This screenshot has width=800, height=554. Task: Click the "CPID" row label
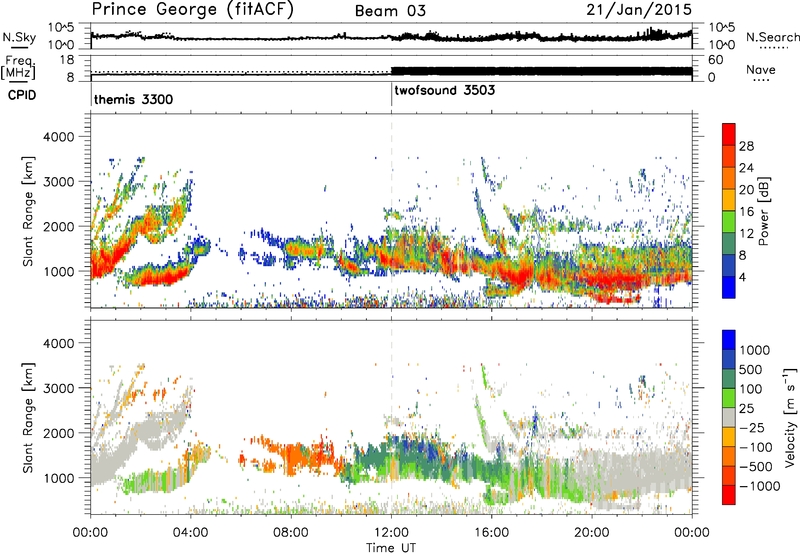(x=22, y=95)
